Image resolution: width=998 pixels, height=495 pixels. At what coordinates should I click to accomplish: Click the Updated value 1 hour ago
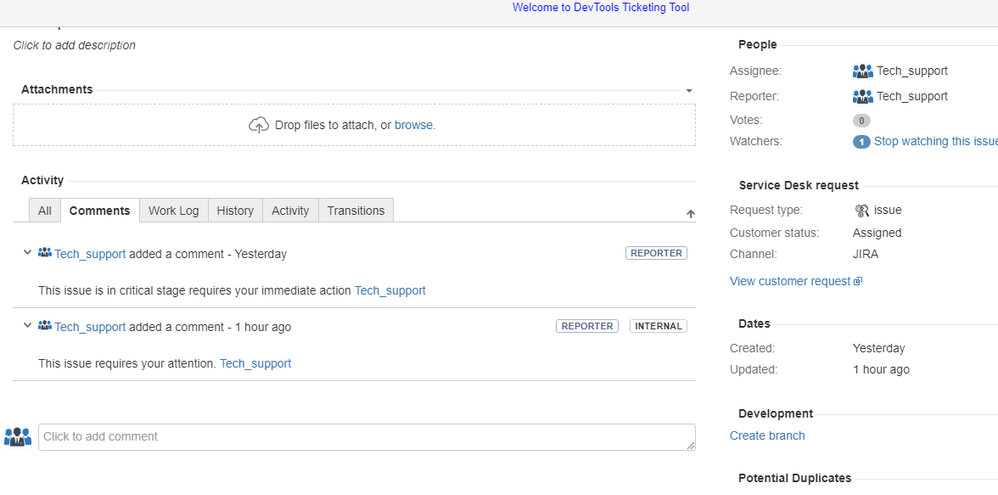[881, 370]
